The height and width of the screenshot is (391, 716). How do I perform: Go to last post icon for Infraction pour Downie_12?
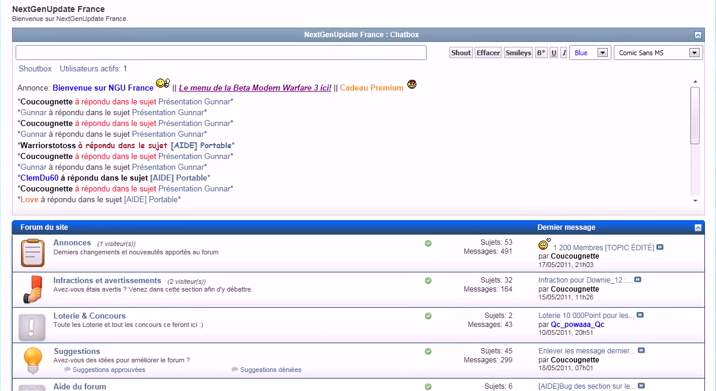pyautogui.click(x=638, y=280)
